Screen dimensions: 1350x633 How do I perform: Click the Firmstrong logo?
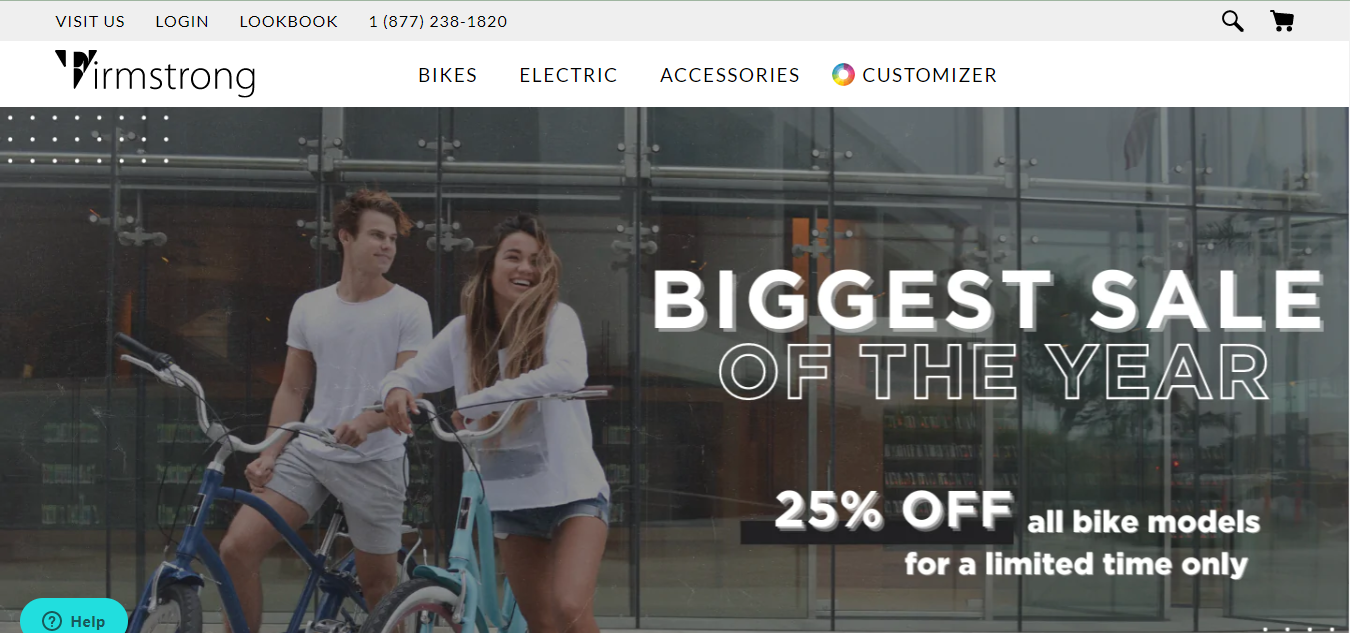[155, 73]
